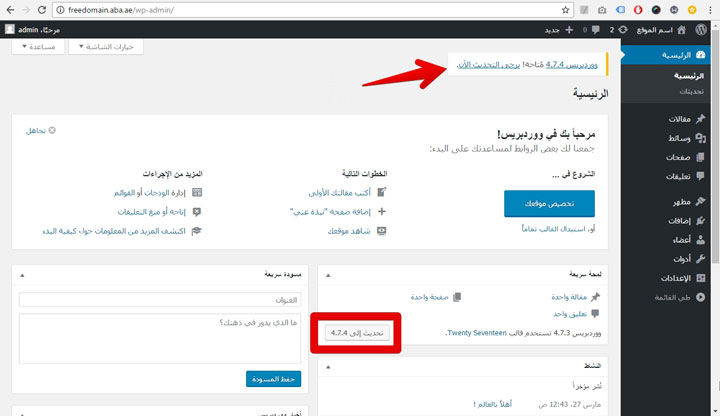Click the updates refresh icon showing 2
The width and height of the screenshot is (720, 416).
623,30
